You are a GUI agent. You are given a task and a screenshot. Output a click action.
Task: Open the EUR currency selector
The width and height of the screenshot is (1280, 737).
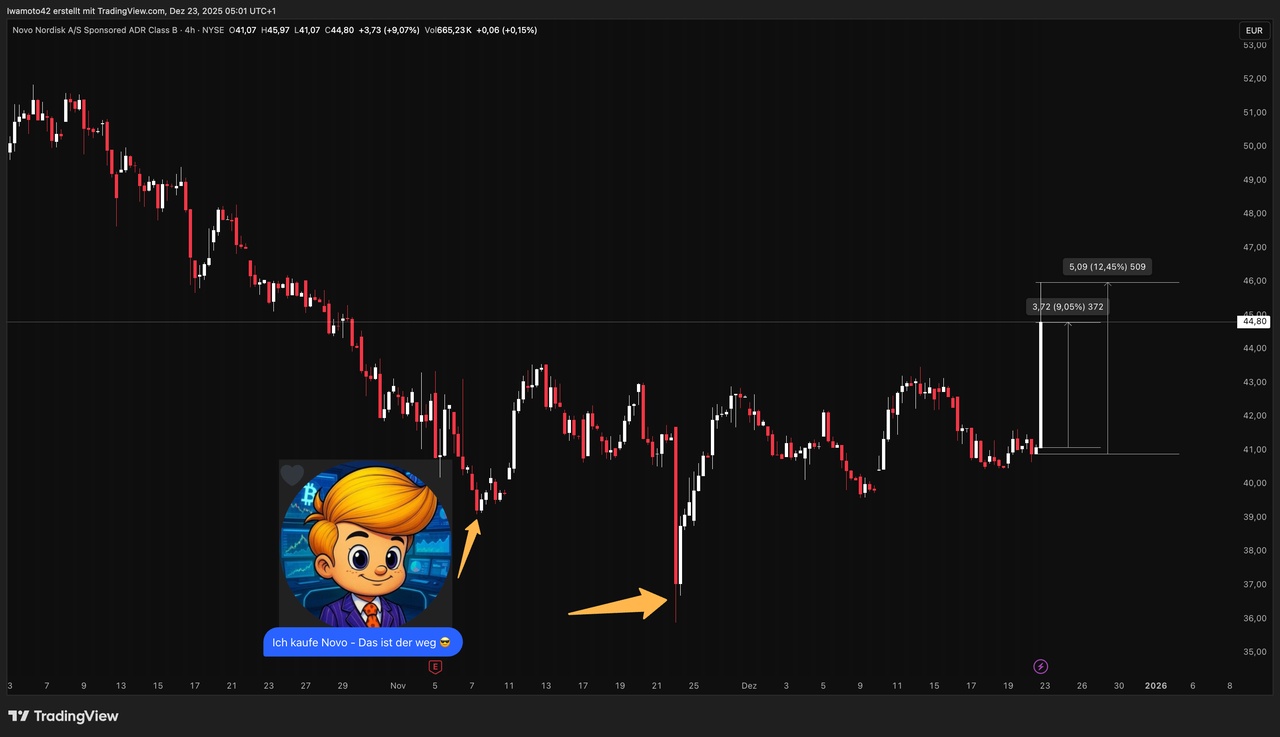point(1254,30)
